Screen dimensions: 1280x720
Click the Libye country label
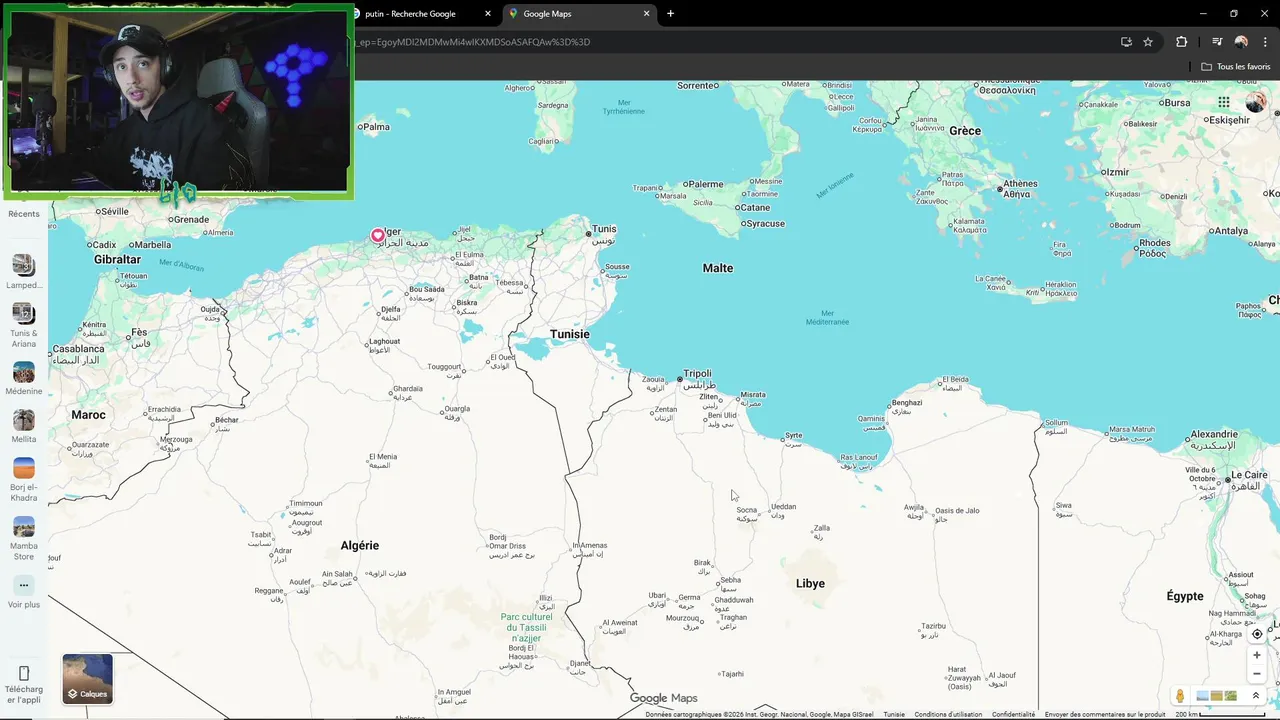(810, 584)
